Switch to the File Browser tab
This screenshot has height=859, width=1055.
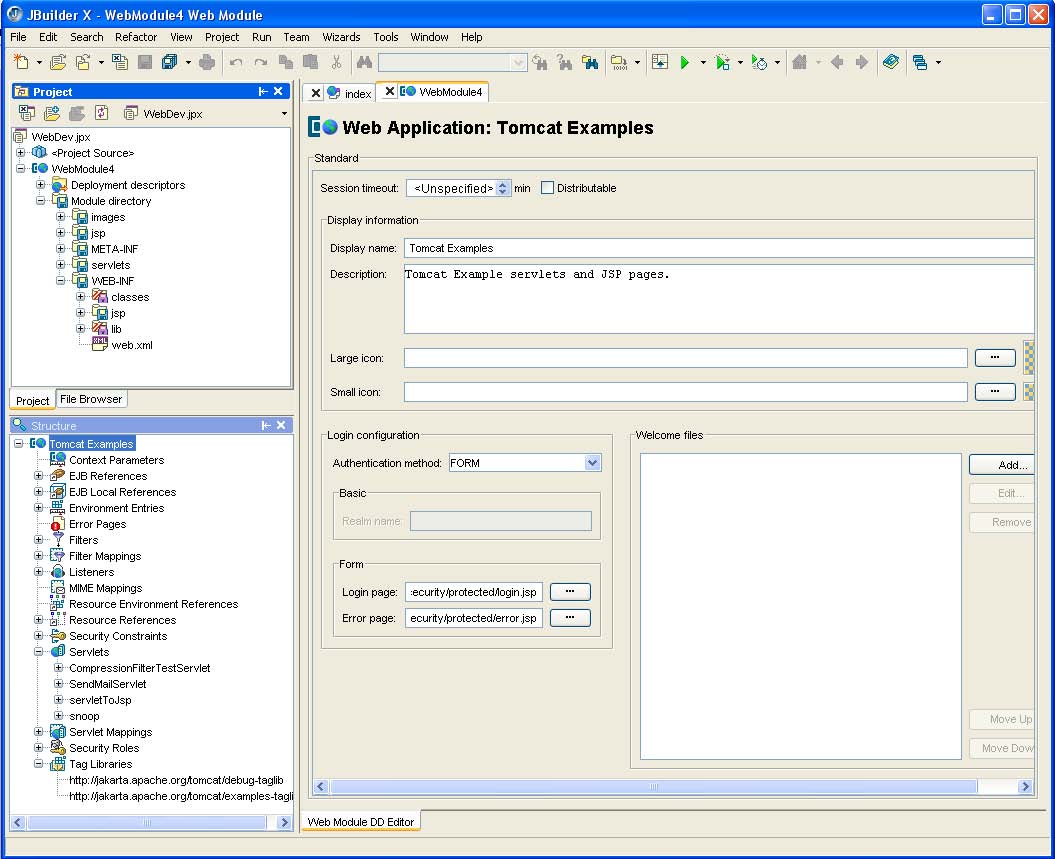[91, 399]
